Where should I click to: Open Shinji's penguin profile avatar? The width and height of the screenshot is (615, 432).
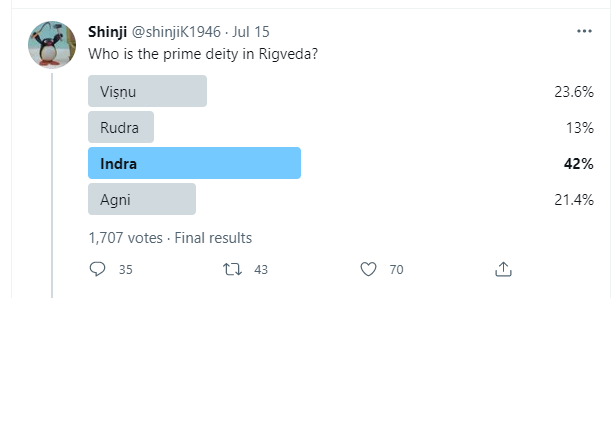(x=52, y=45)
